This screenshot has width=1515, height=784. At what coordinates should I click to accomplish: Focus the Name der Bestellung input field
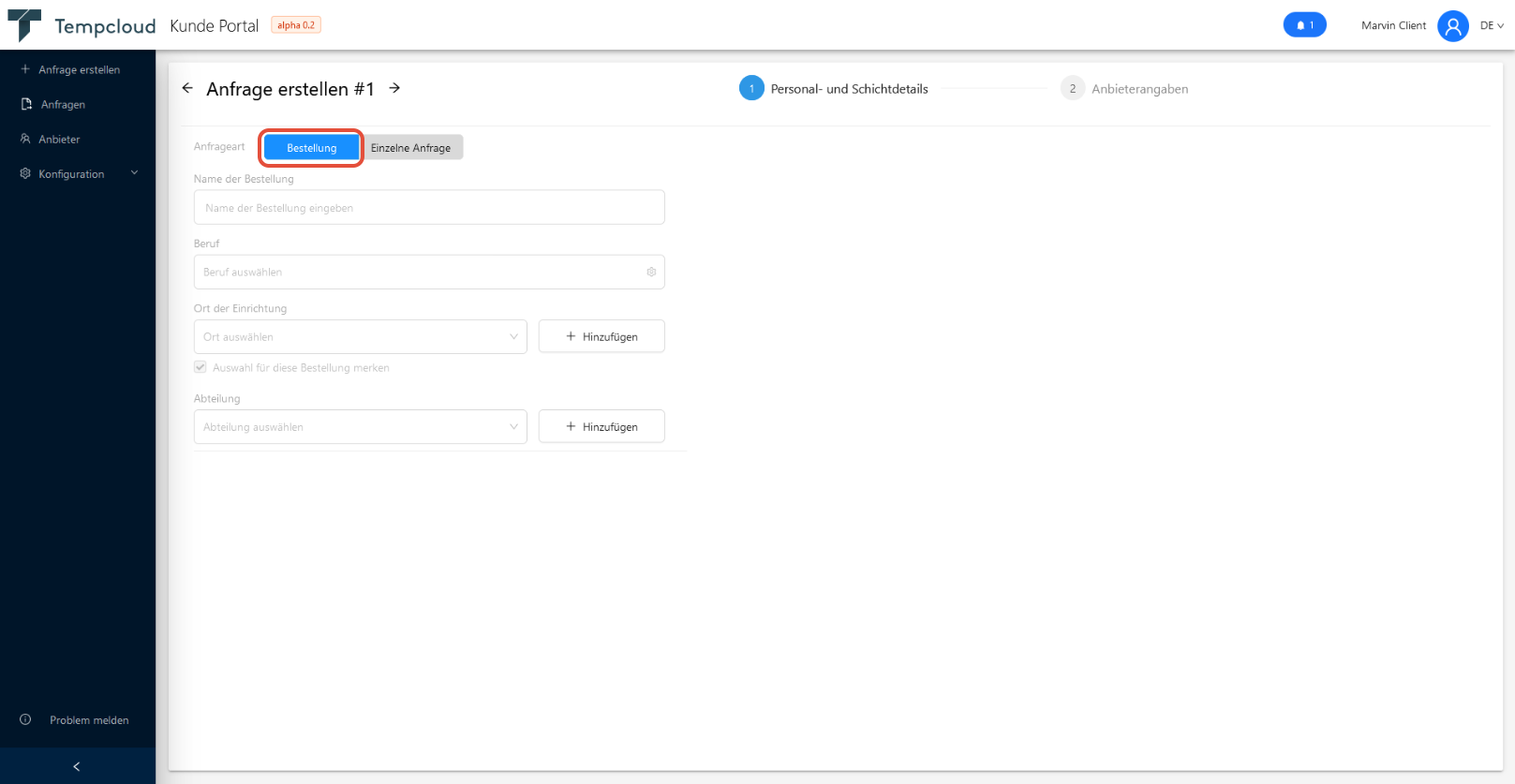pyautogui.click(x=429, y=208)
